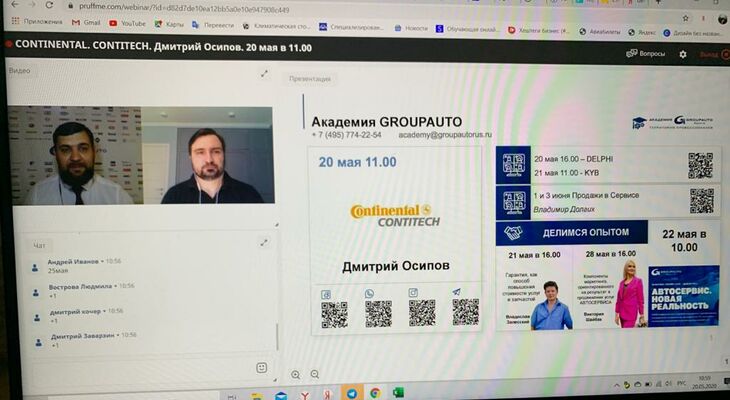
Task: Click дмитрий кочер's avatar in chat
Action: pos(38,318)
